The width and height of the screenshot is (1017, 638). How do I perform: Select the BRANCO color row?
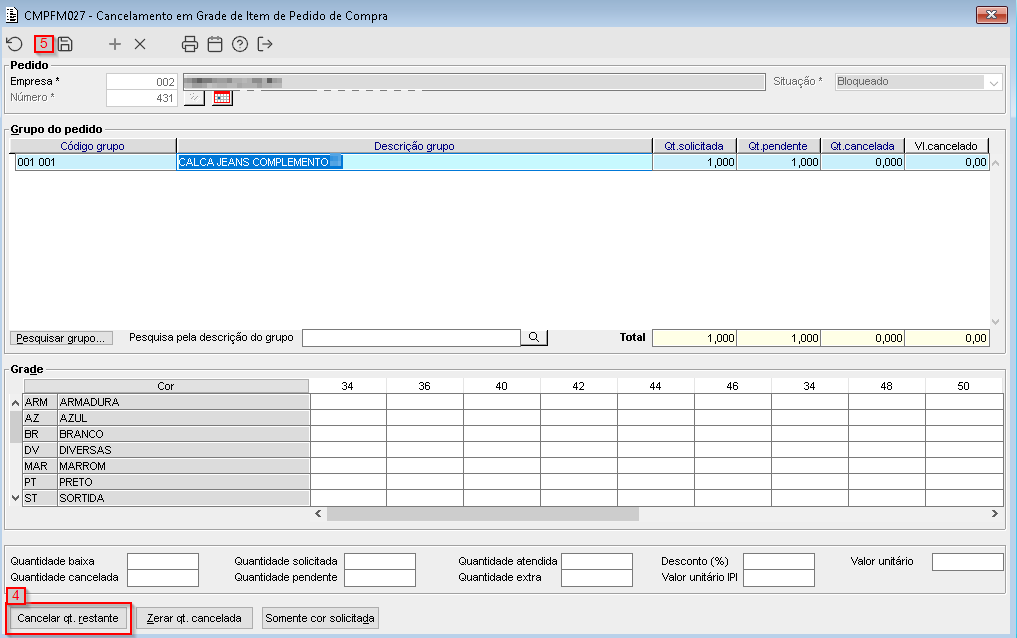[x=166, y=434]
